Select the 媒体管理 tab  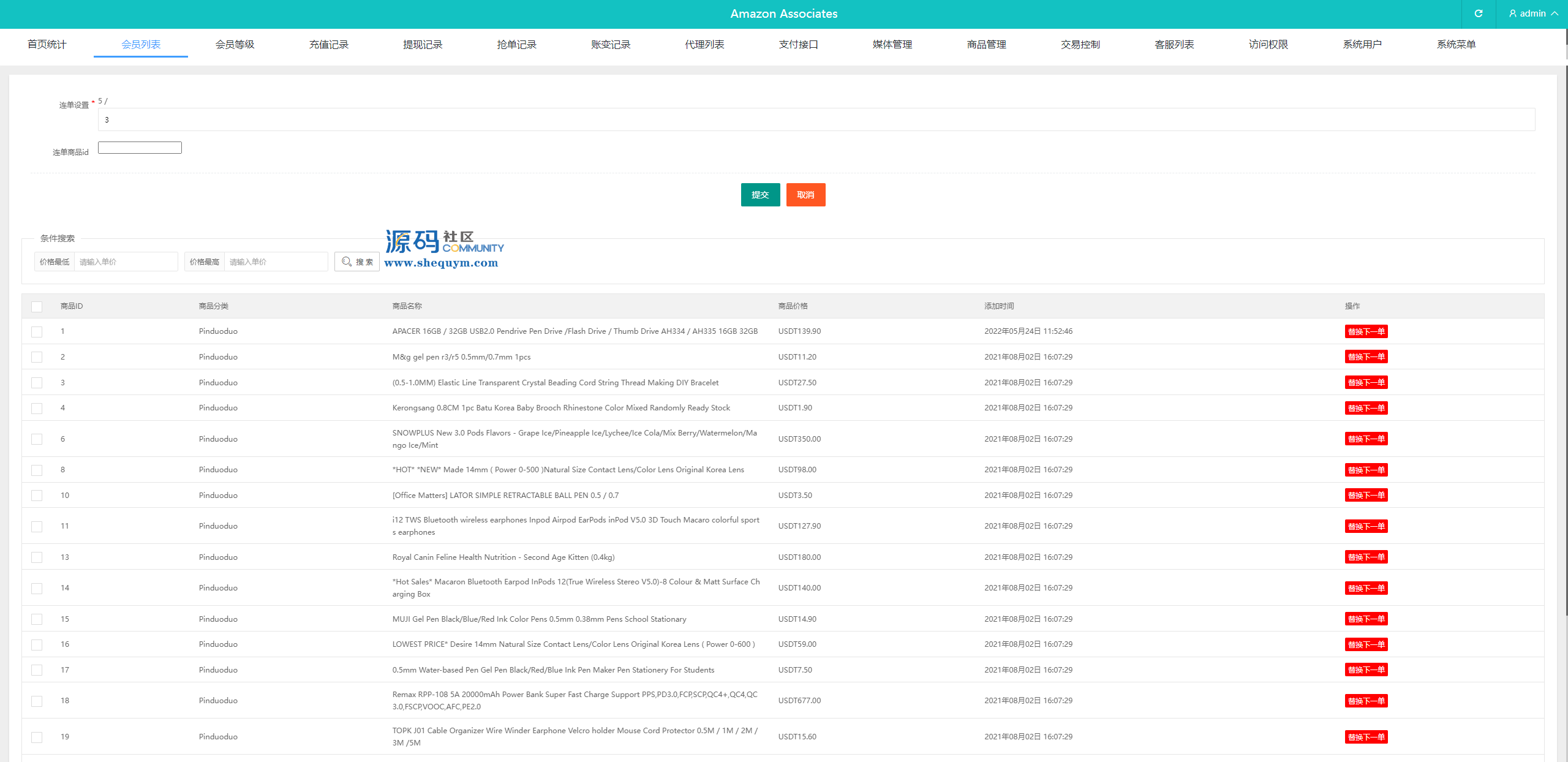[x=892, y=44]
